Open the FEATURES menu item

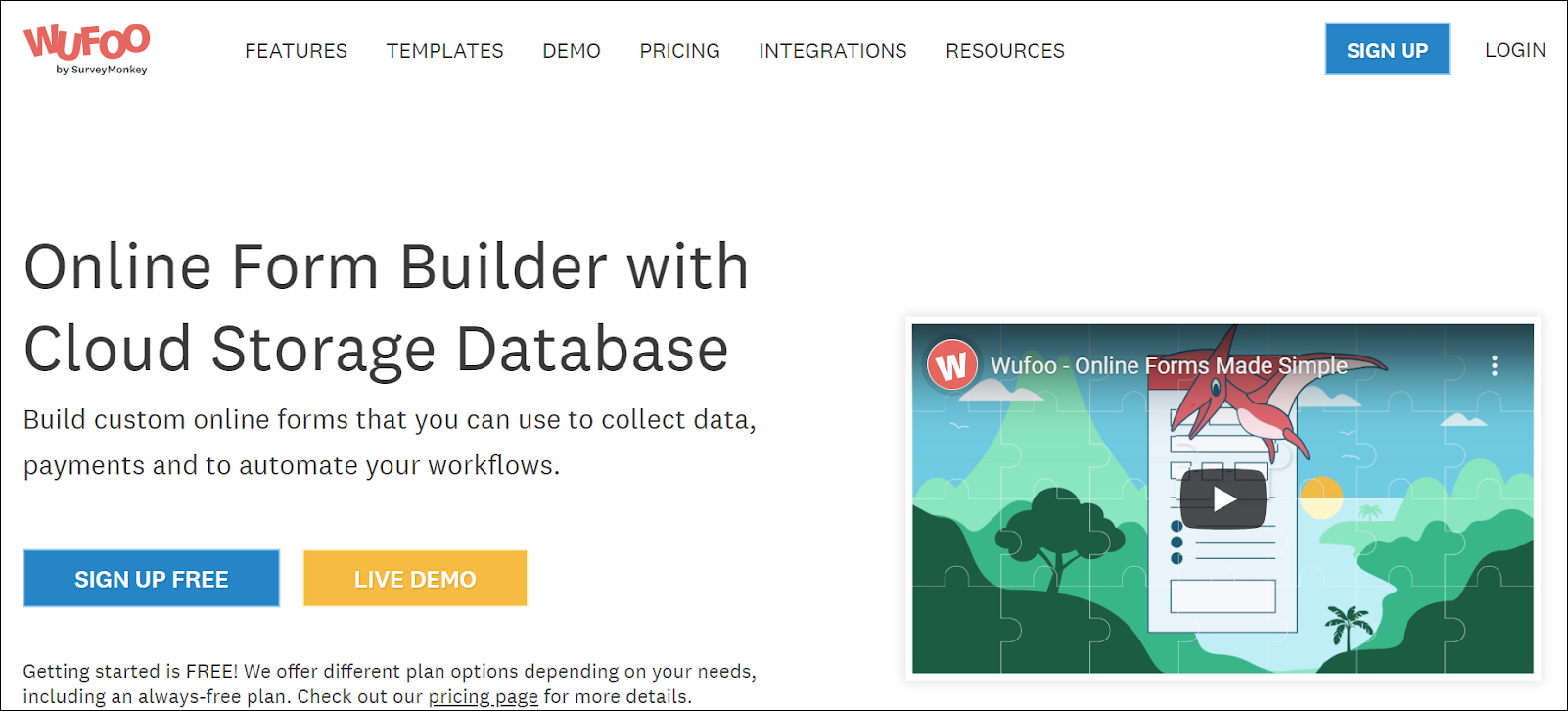click(x=296, y=51)
